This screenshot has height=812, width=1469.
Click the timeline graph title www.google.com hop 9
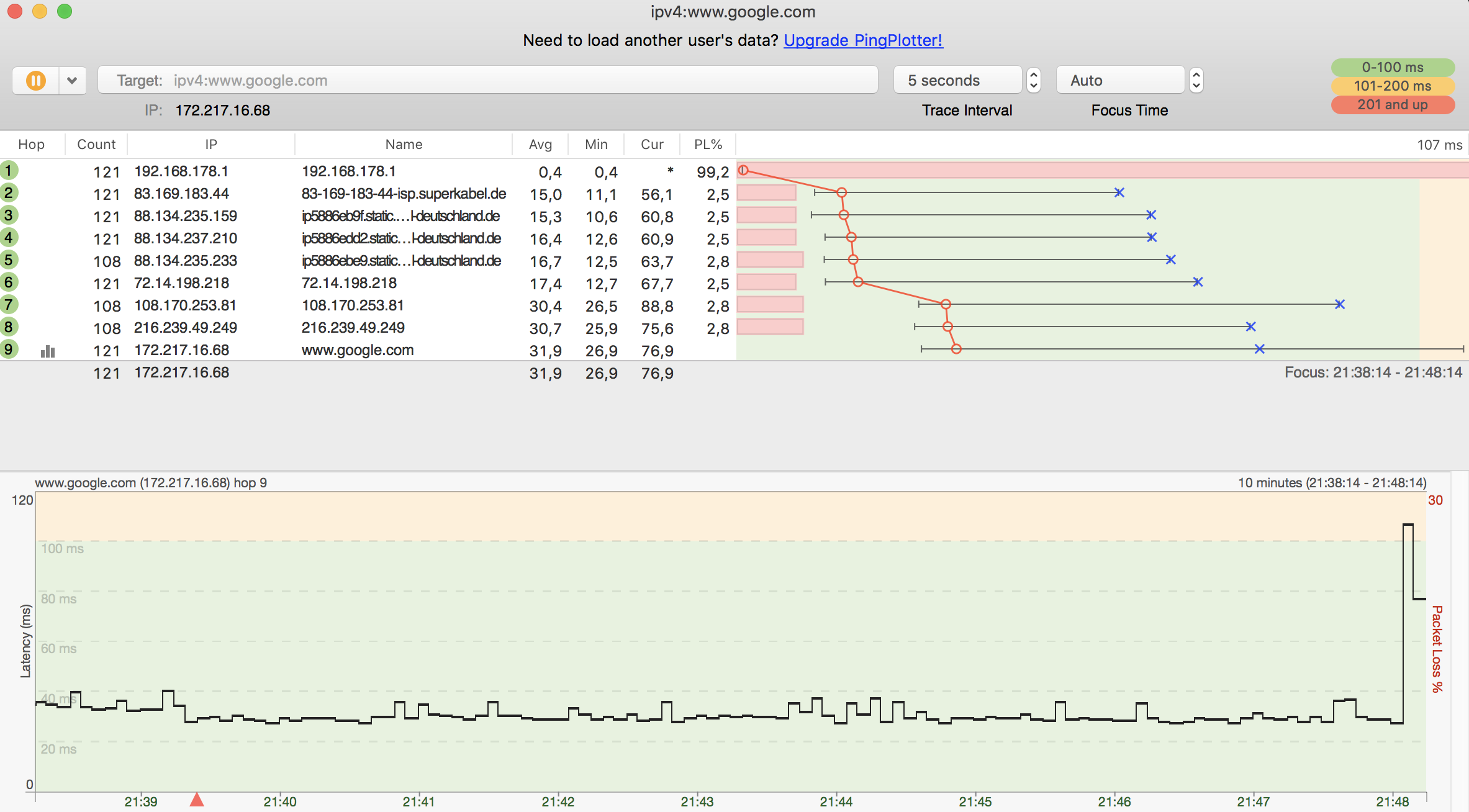(151, 483)
